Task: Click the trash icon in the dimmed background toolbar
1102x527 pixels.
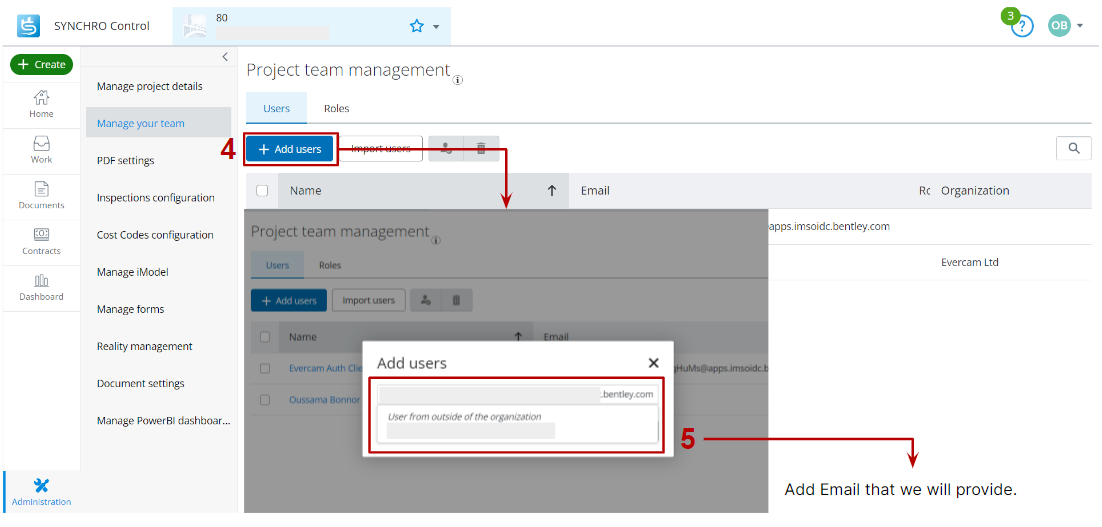Action: coord(457,300)
